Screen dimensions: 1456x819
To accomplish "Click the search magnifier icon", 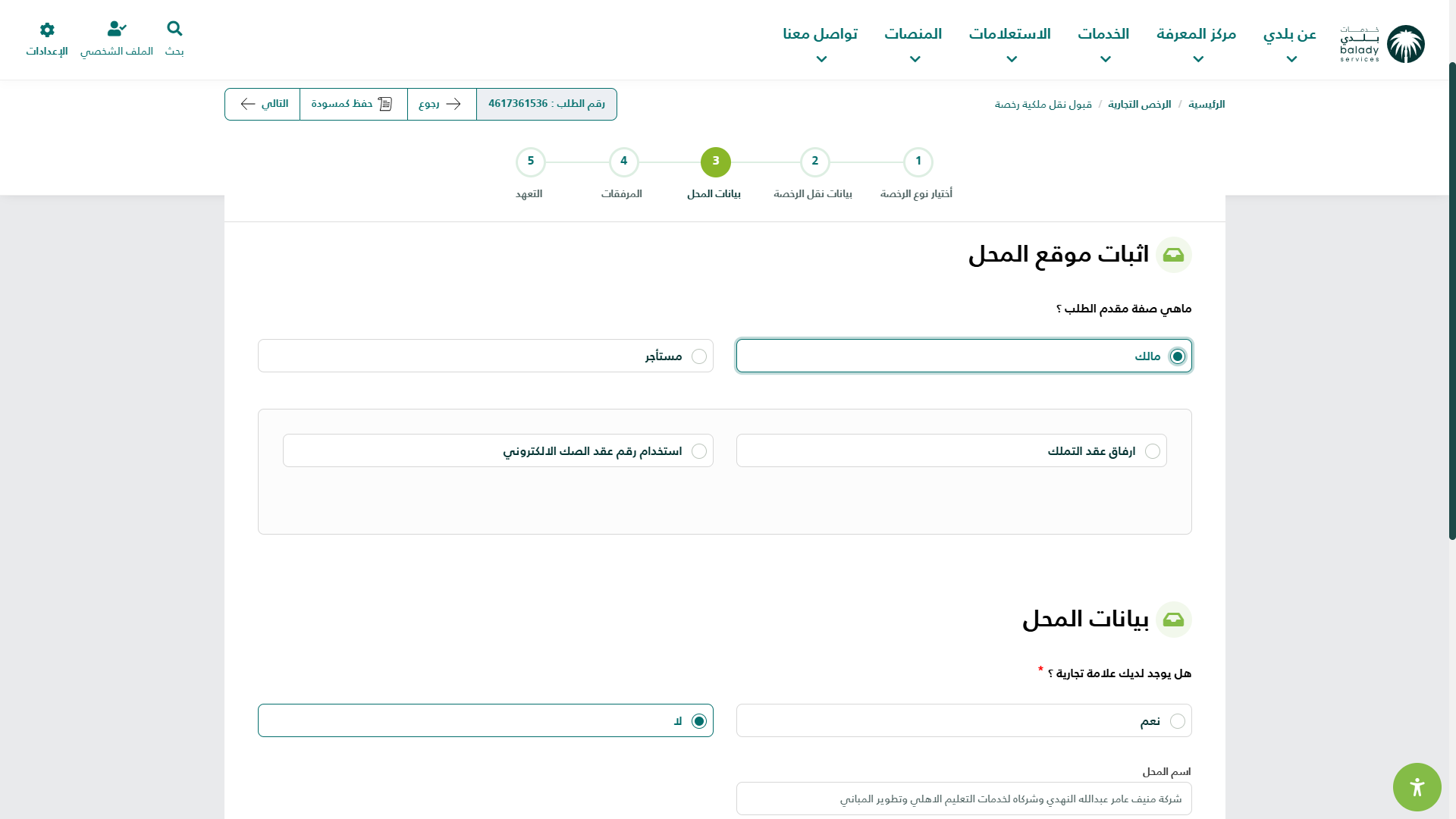I will [174, 30].
